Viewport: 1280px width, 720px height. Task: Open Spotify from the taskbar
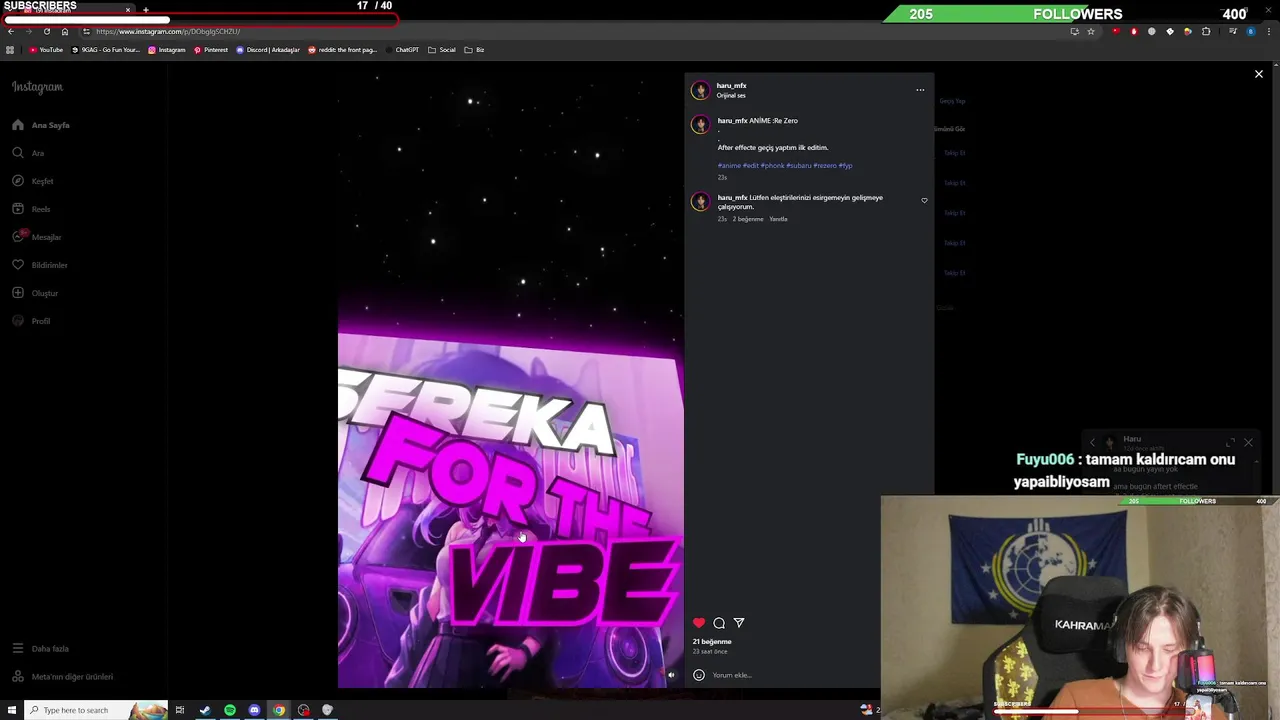point(230,710)
